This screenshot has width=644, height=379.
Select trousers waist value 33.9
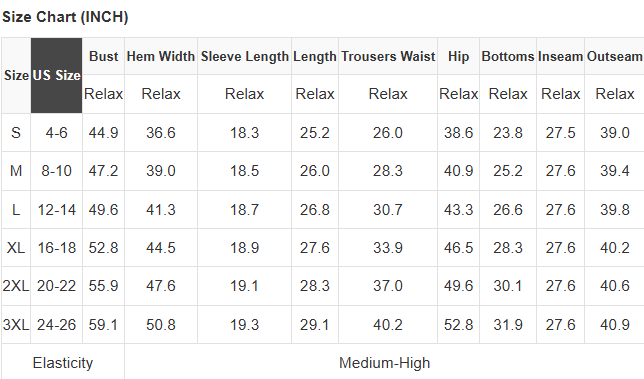(388, 248)
